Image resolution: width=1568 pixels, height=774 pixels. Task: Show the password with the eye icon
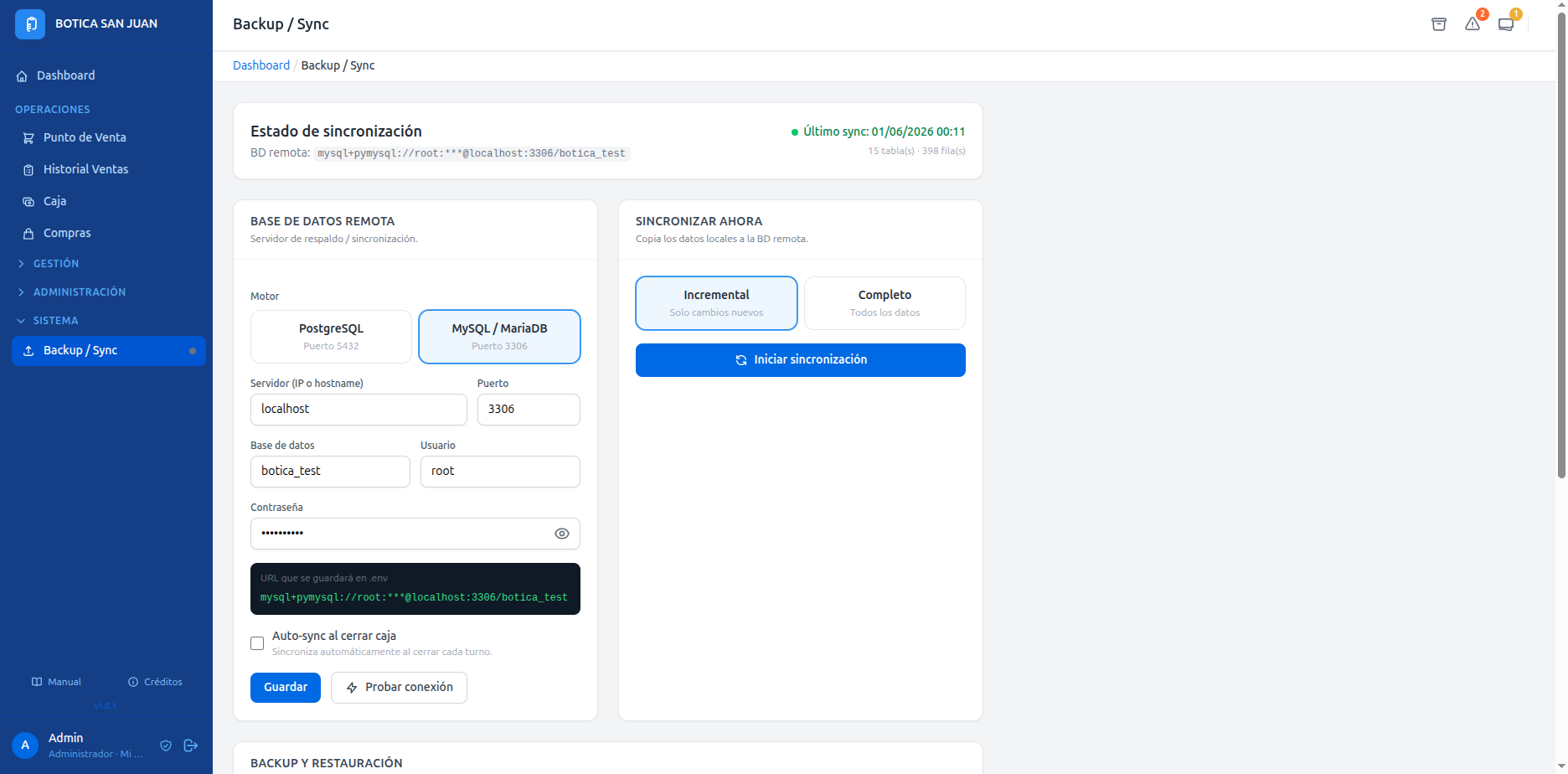562,534
